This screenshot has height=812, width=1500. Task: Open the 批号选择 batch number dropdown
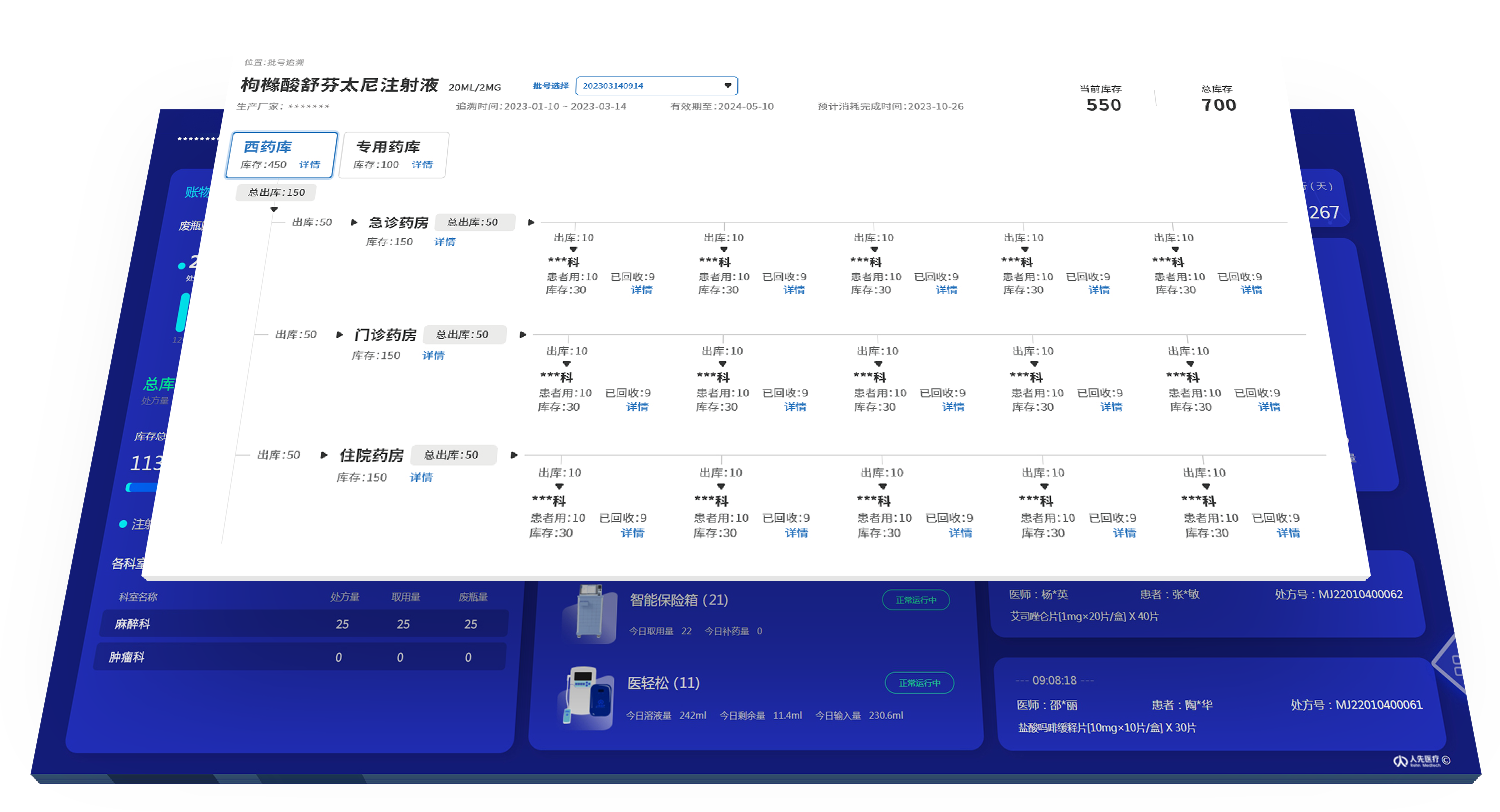pos(657,86)
